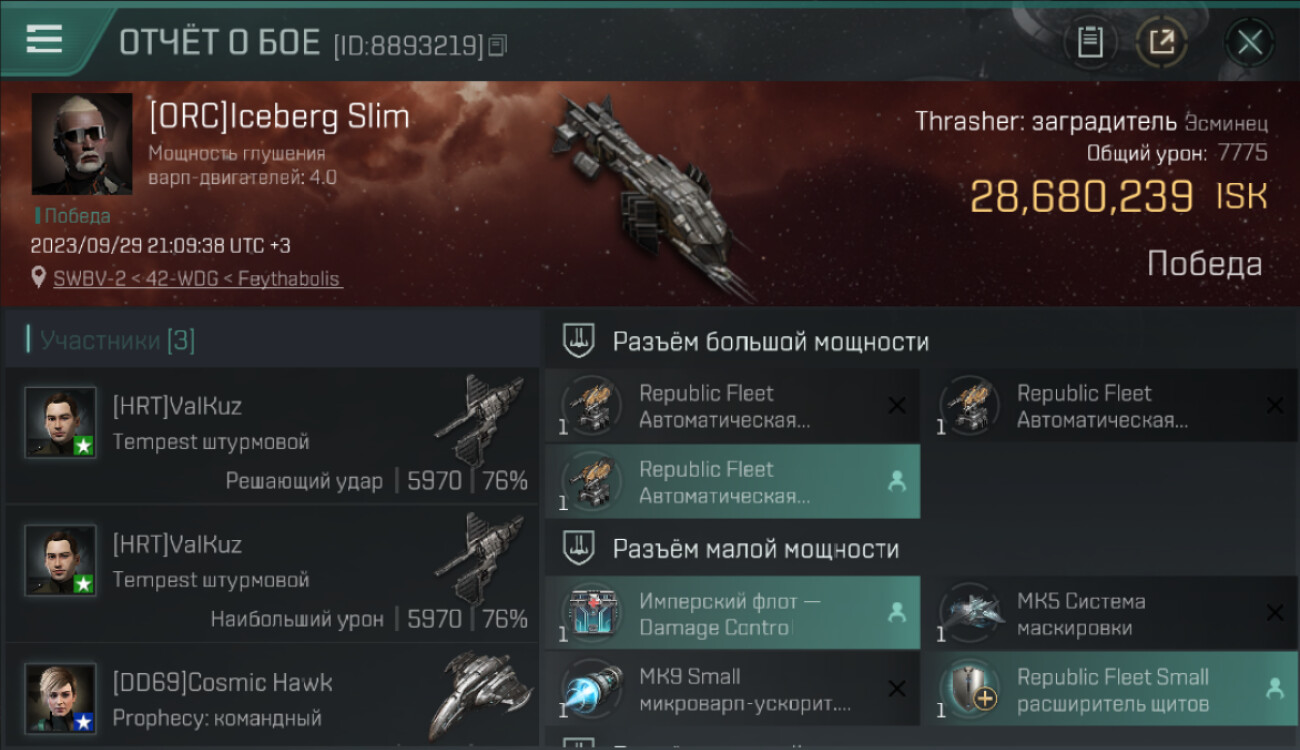Open the clipboard report icon
Viewport: 1300px width, 750px height.
1090,42
